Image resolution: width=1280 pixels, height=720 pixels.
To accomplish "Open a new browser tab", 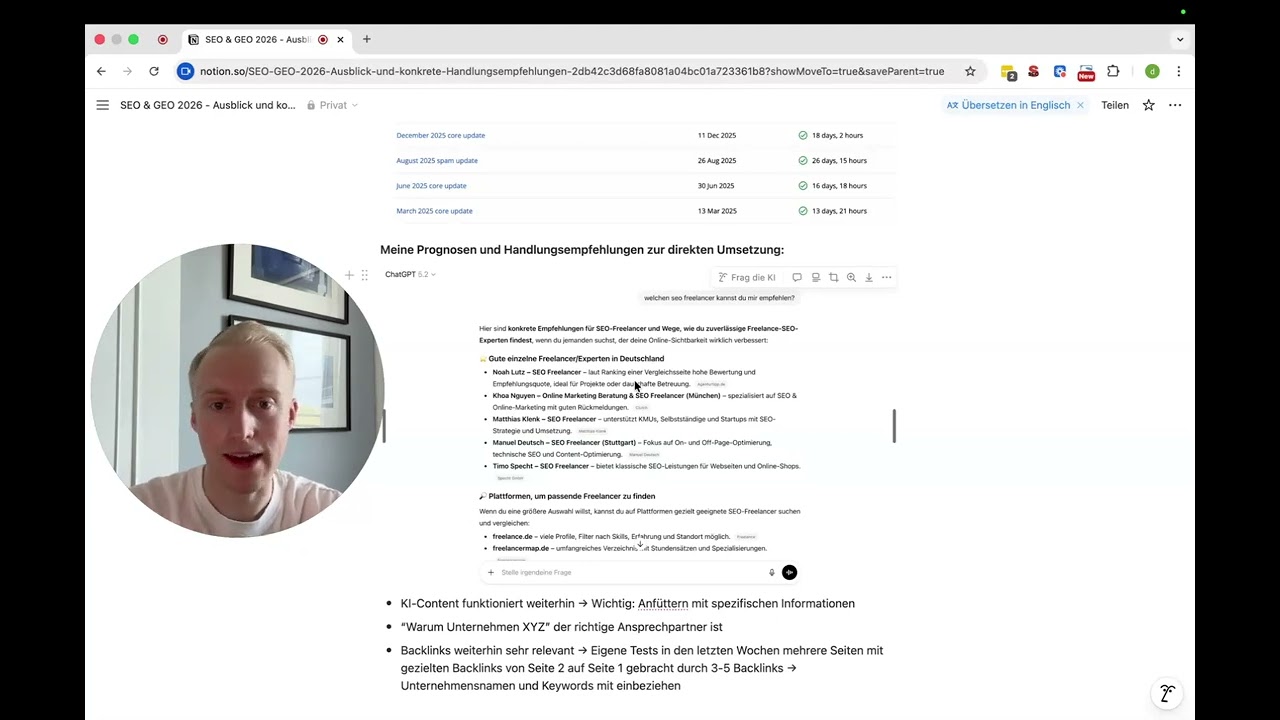I will (x=367, y=39).
